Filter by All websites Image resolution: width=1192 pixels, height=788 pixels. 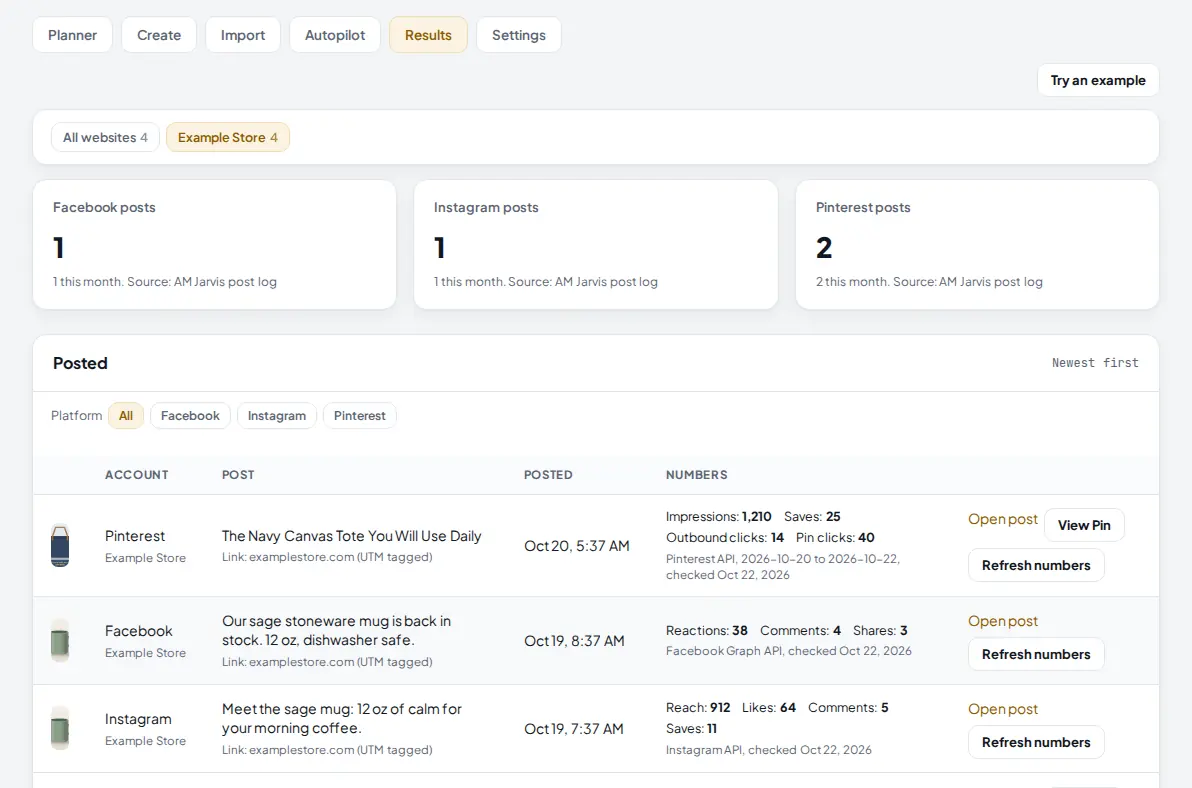(x=105, y=138)
